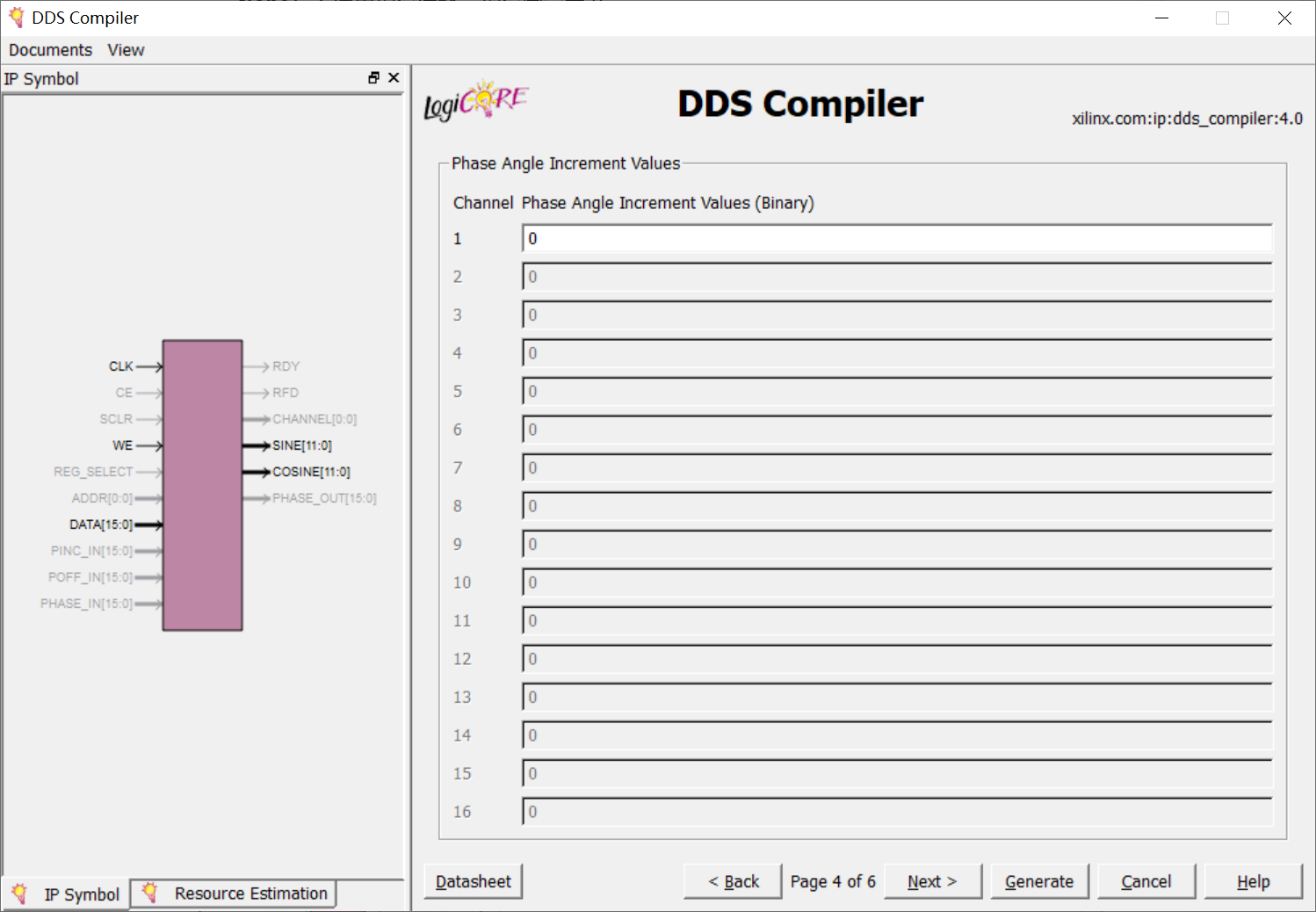Click the PHASE_IN[15:0] port label
The image size is (1316, 912).
click(x=86, y=604)
